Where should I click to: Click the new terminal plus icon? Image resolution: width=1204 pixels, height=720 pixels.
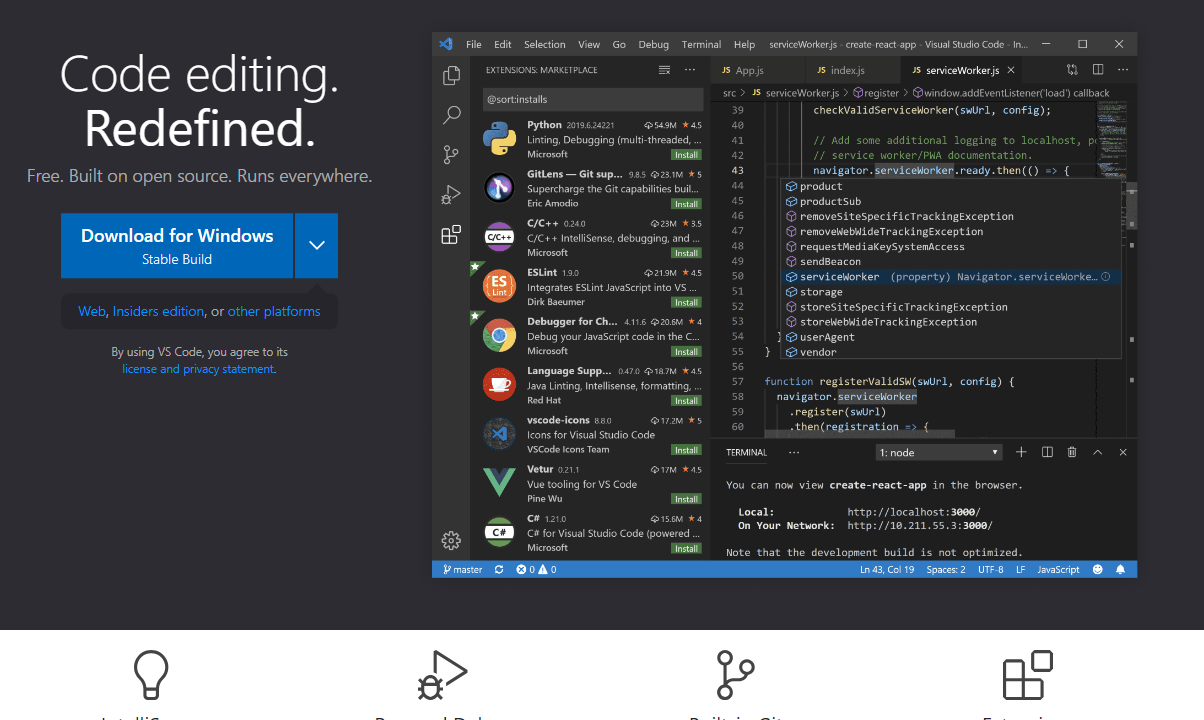tap(1021, 452)
